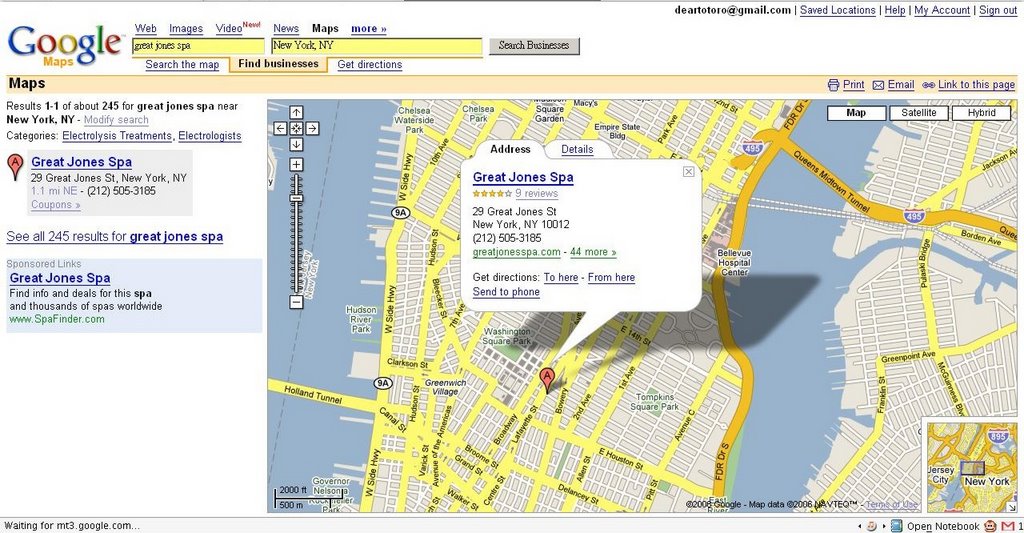Zoom out with the minus button

(296, 302)
